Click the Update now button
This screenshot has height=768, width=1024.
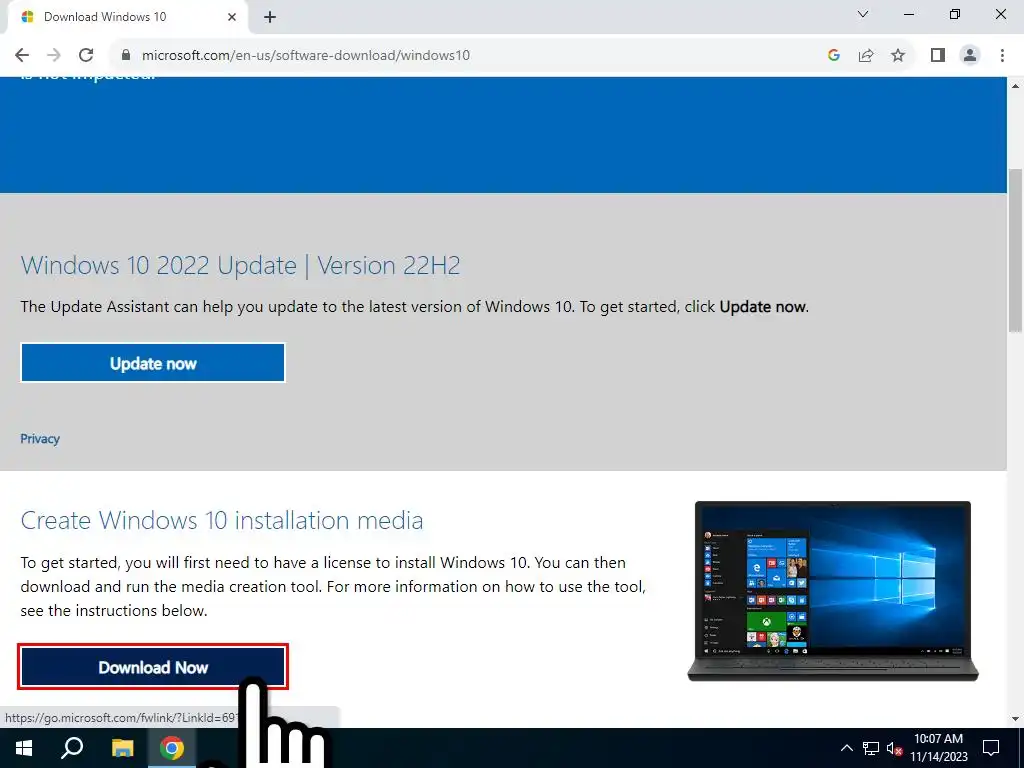tap(153, 363)
